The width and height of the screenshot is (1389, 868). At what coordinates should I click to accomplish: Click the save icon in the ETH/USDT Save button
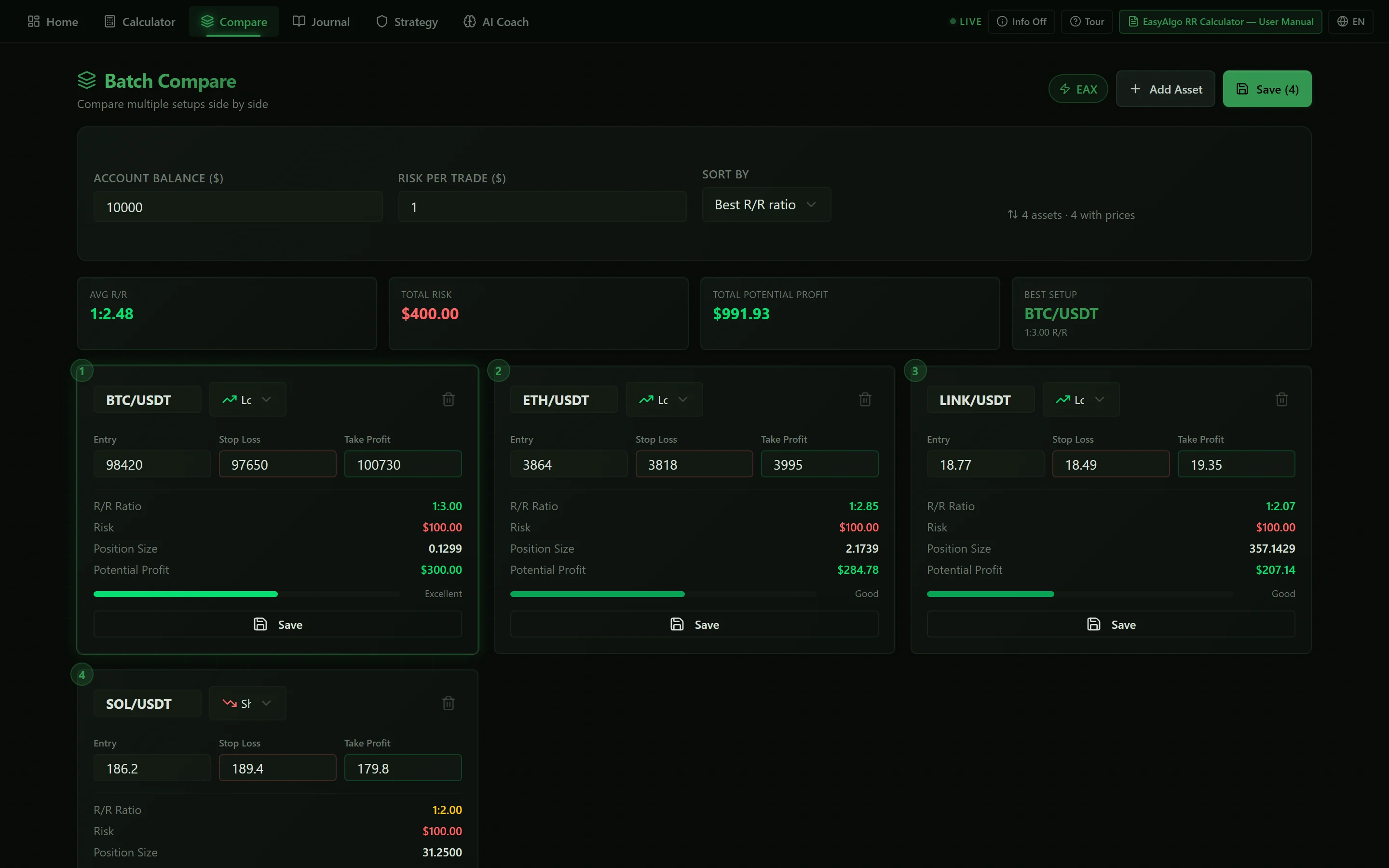677,624
